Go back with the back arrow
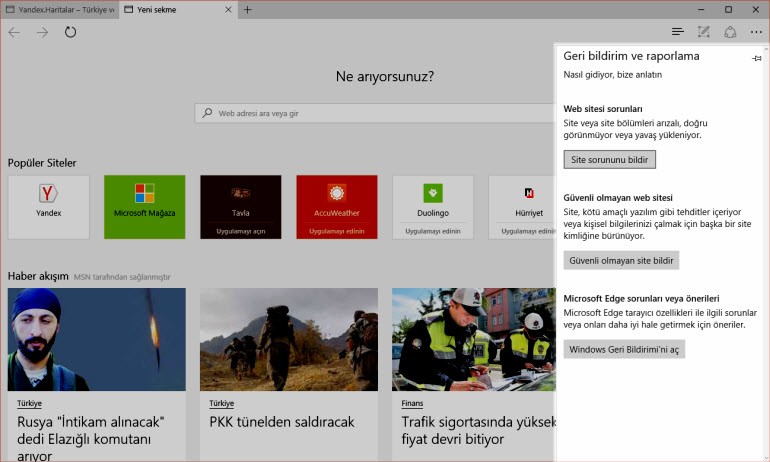 [14, 32]
